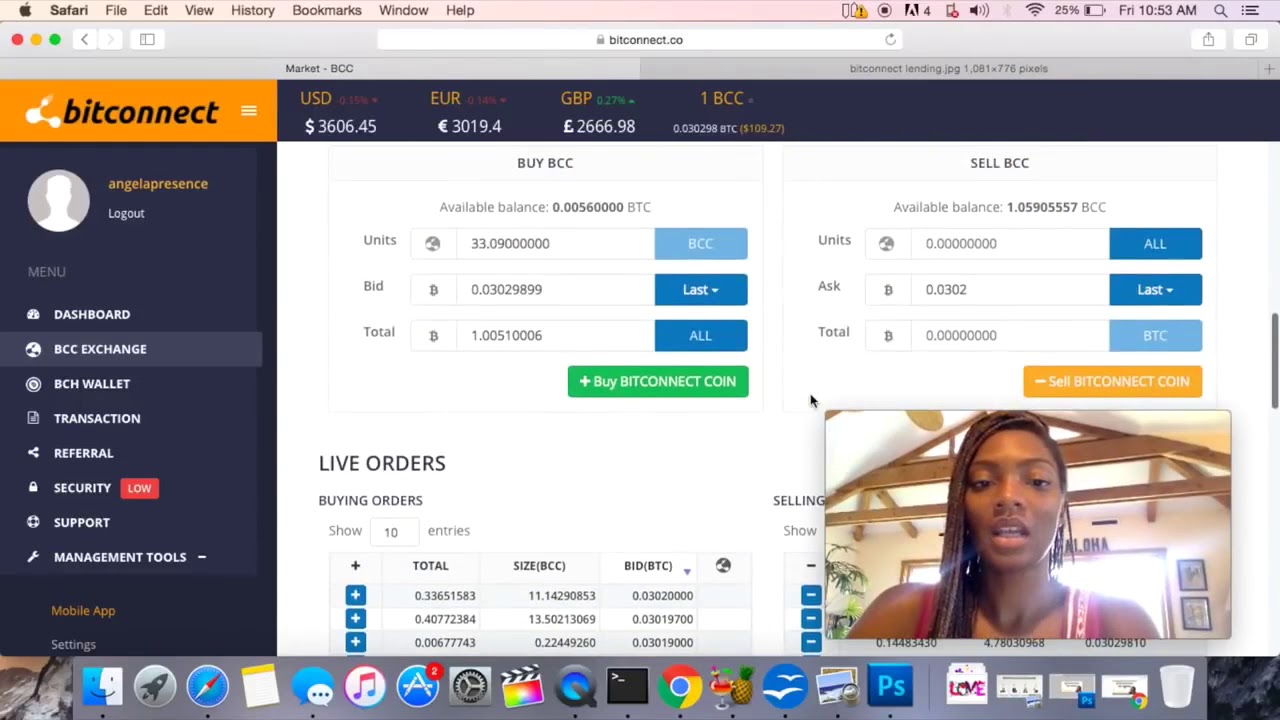Click Sell BITCONNECT COIN button
The image size is (1280, 720).
point(1113,381)
